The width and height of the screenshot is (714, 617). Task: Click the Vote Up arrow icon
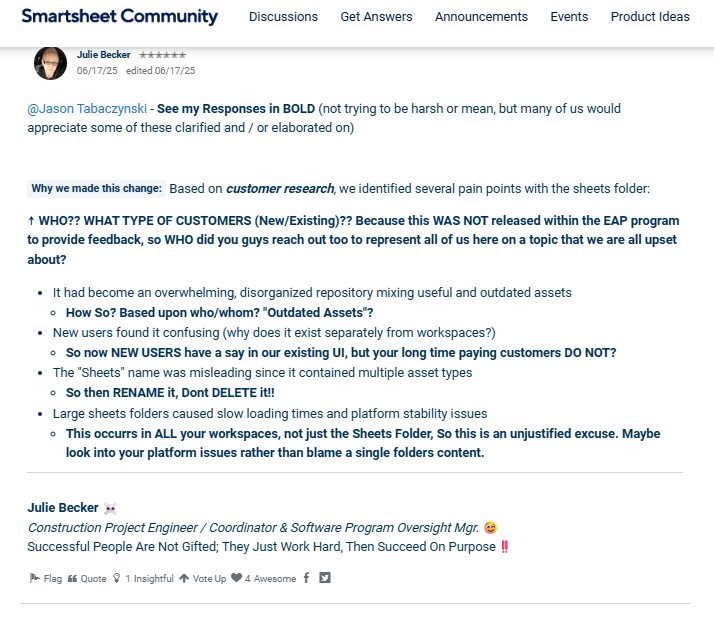point(184,578)
